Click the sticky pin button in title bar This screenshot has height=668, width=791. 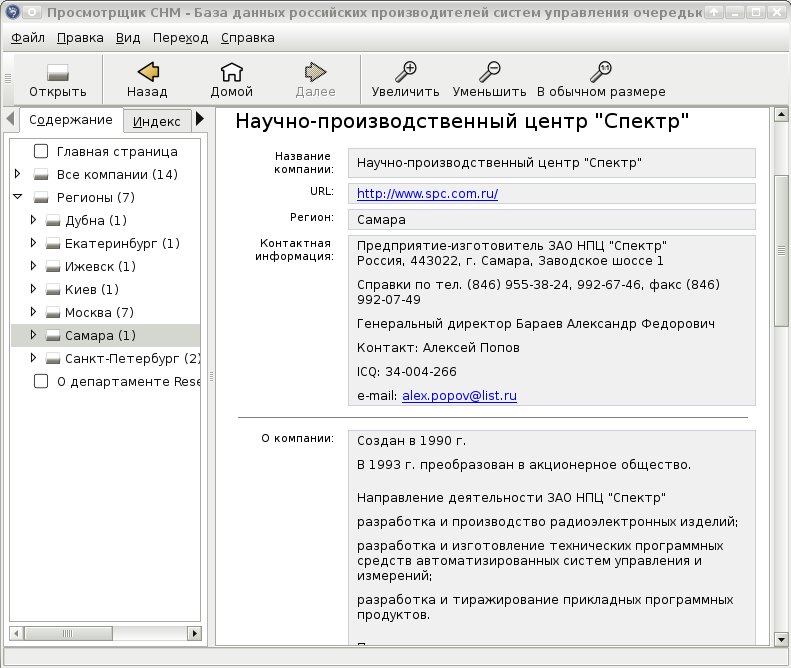click(x=32, y=12)
